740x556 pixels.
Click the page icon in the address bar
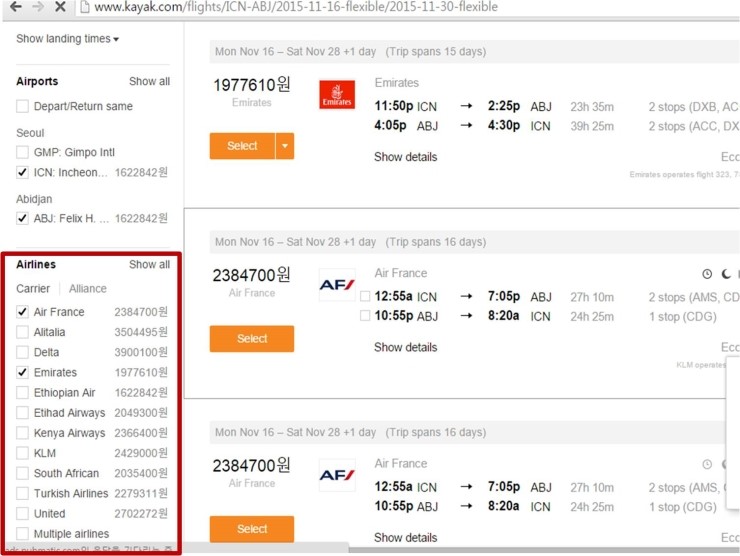click(x=84, y=7)
